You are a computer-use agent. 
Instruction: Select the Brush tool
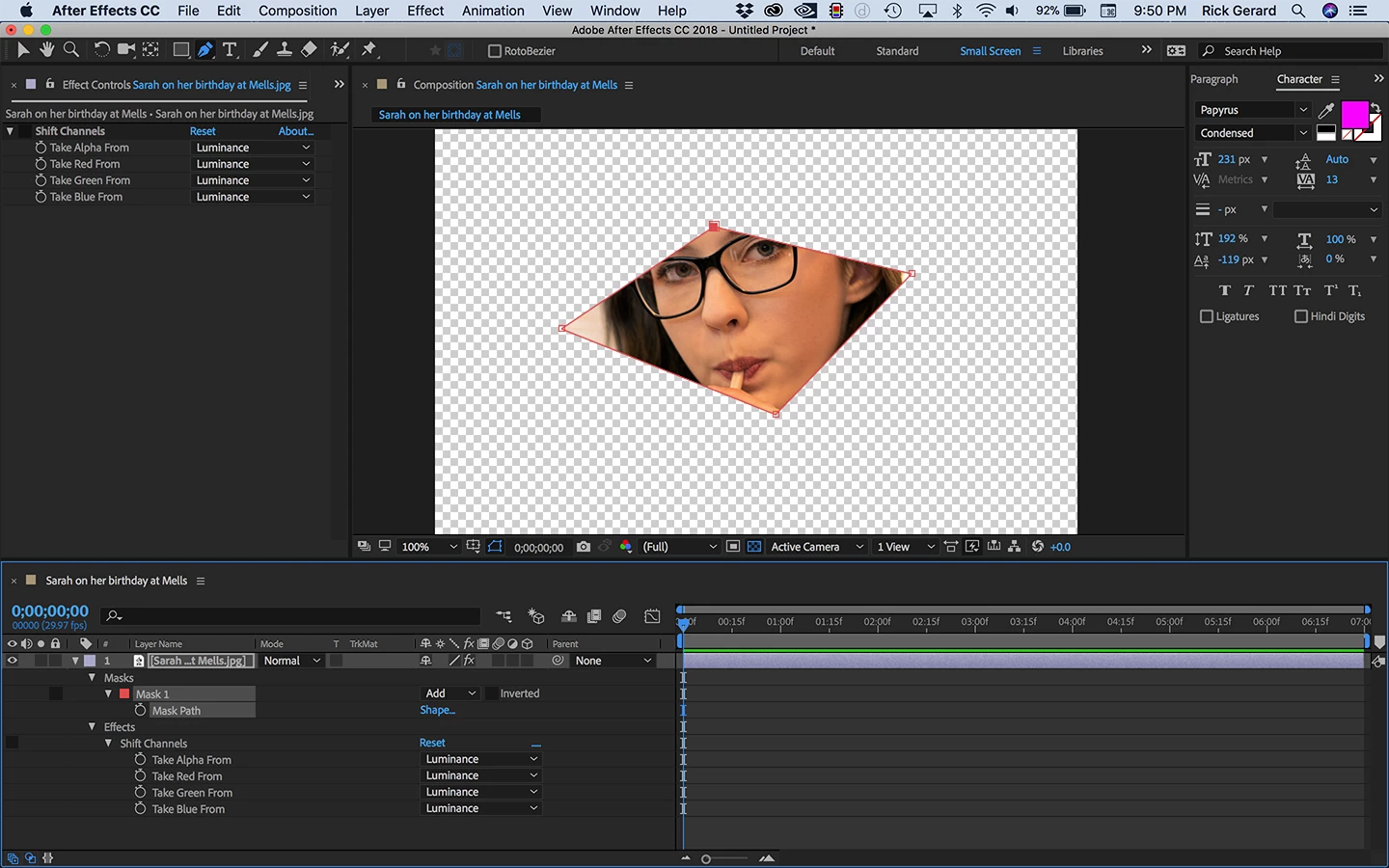(260, 50)
